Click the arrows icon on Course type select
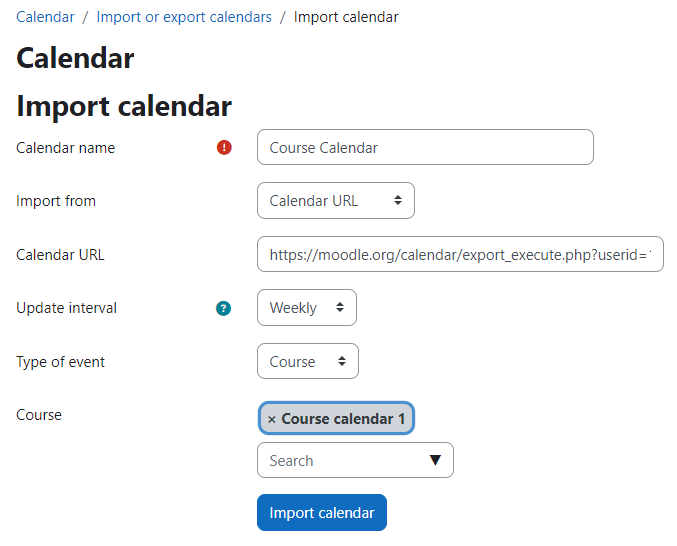This screenshot has height=546, width=677. click(342, 361)
